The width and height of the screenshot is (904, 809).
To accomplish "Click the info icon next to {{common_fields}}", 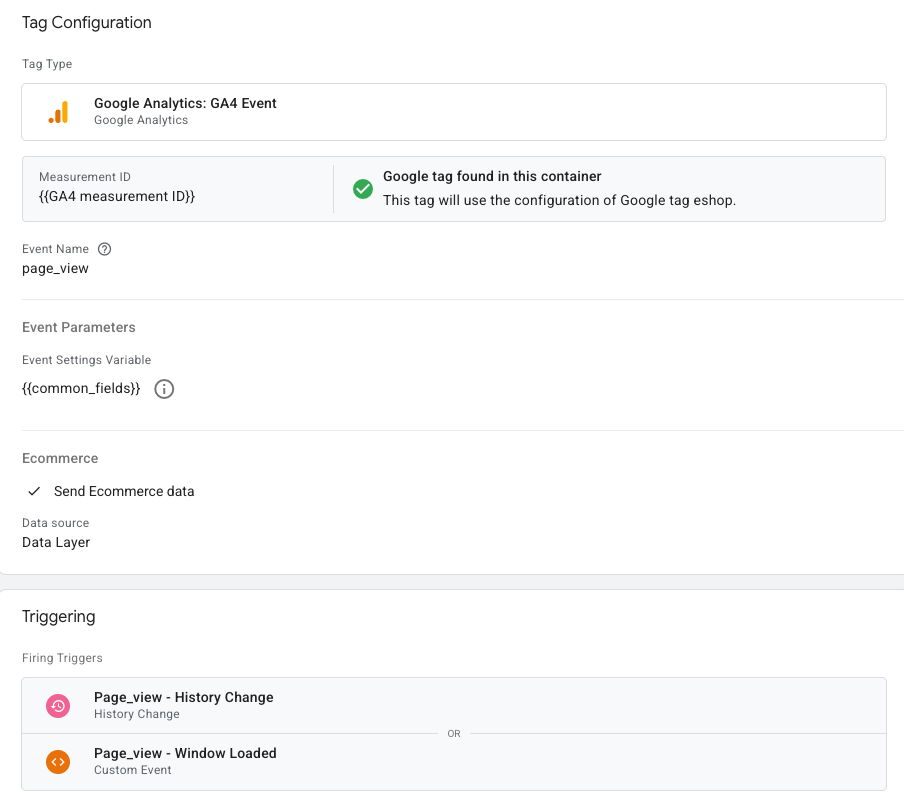I will tap(164, 389).
